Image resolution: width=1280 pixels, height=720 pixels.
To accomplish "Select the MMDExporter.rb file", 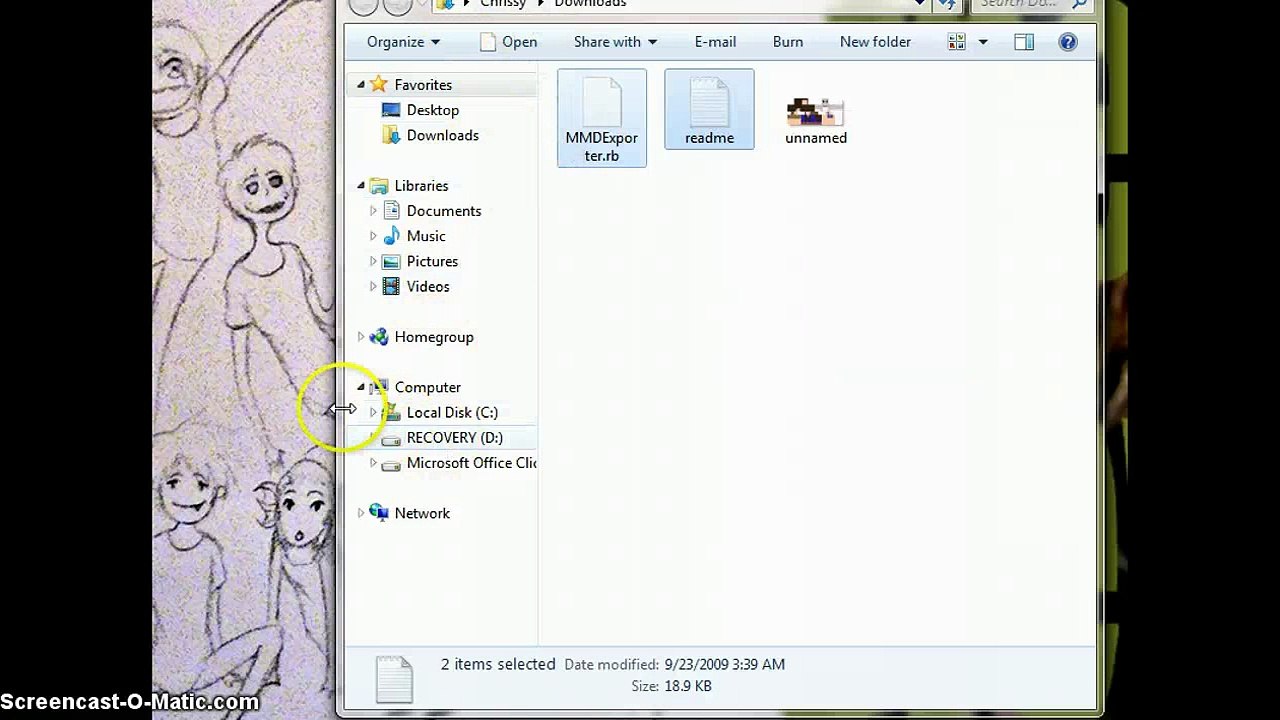I will [x=602, y=118].
